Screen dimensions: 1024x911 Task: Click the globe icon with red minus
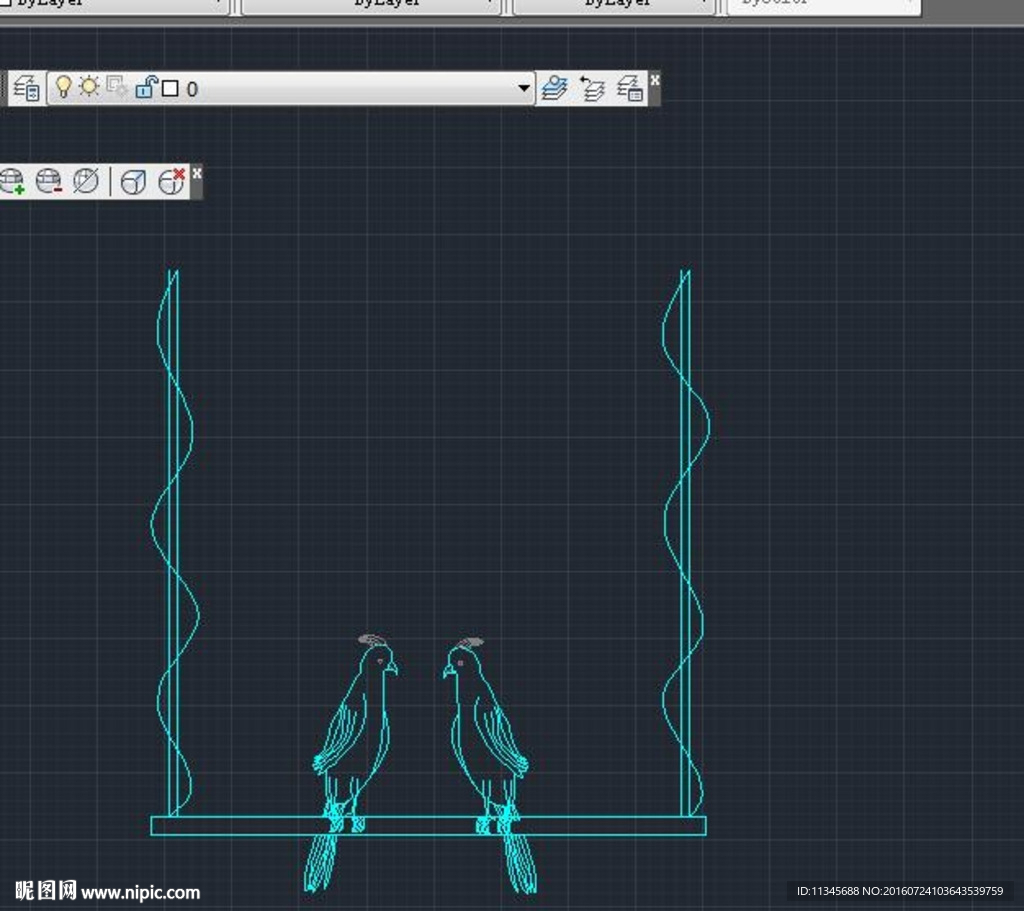(49, 181)
